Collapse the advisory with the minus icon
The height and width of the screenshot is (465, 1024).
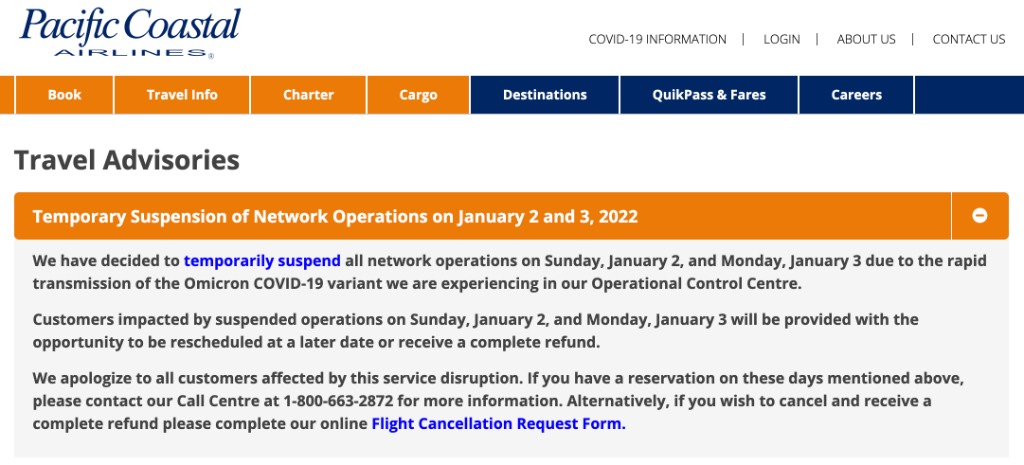click(980, 216)
